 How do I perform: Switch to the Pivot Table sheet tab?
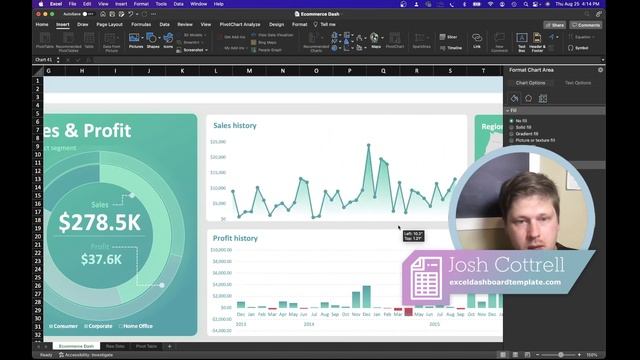pos(146,346)
